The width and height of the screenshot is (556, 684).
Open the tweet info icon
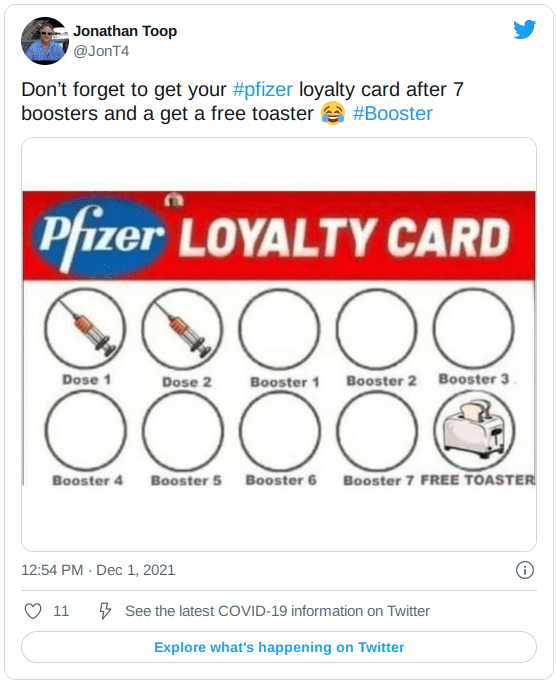pyautogui.click(x=525, y=570)
